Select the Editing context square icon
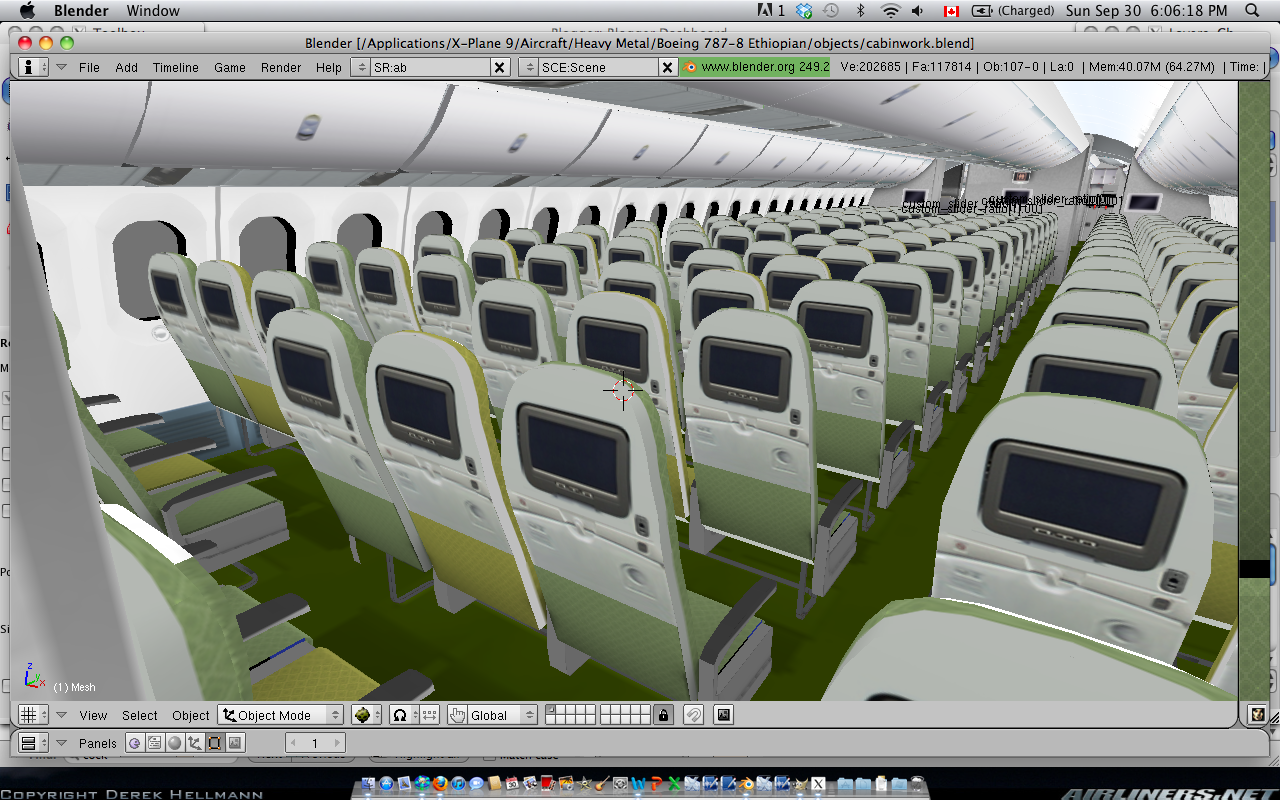1280x800 pixels. coord(215,743)
